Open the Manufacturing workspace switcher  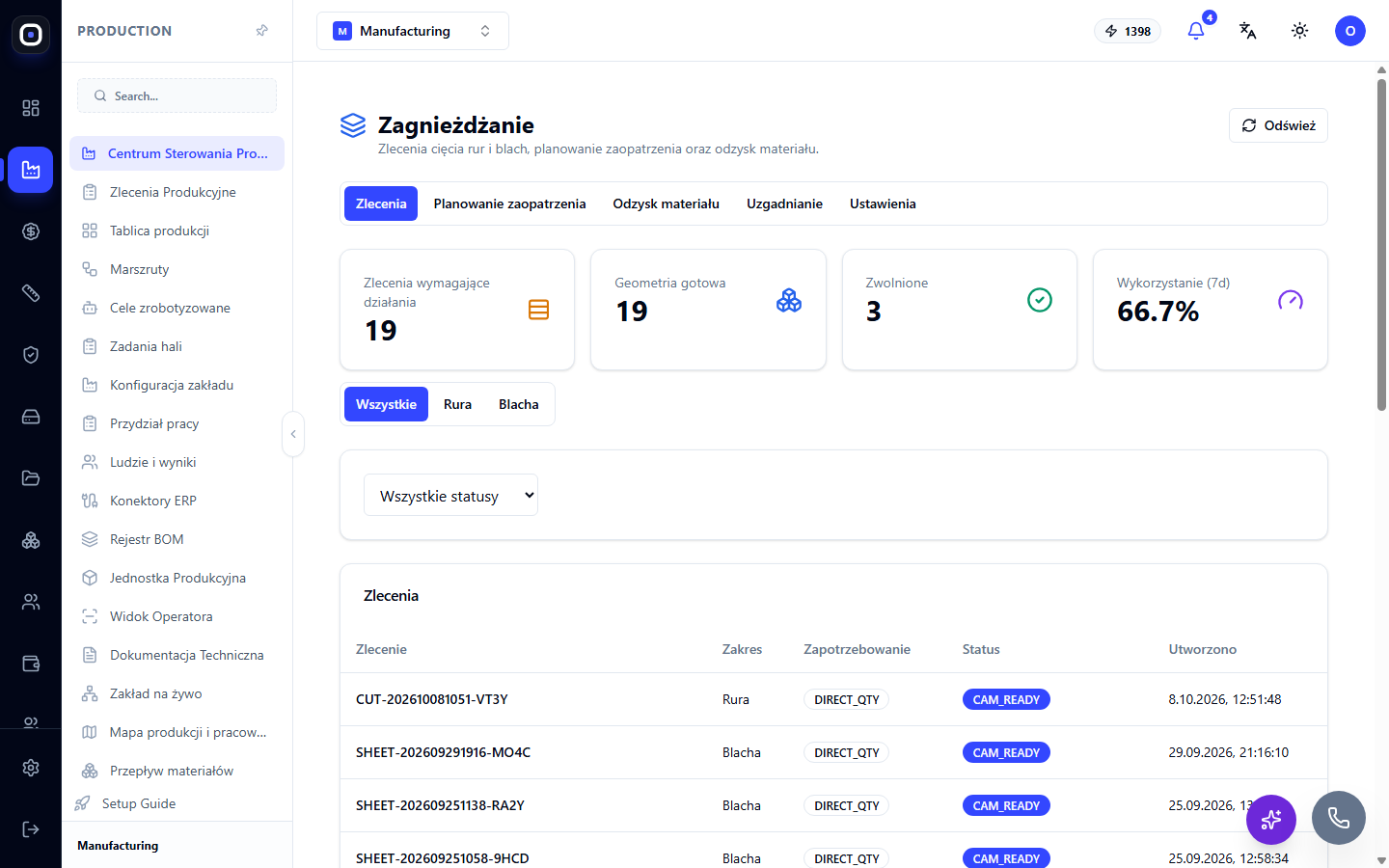413,31
